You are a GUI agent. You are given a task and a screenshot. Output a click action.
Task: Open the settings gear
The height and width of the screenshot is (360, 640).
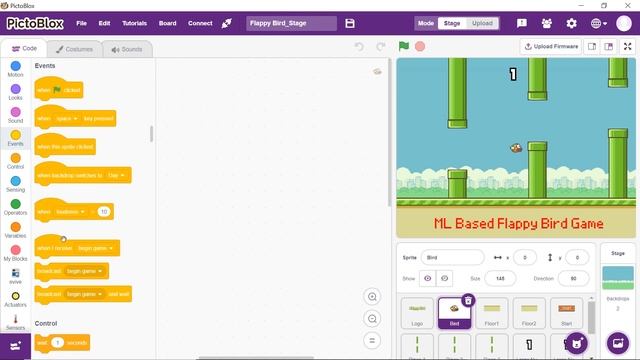point(571,23)
